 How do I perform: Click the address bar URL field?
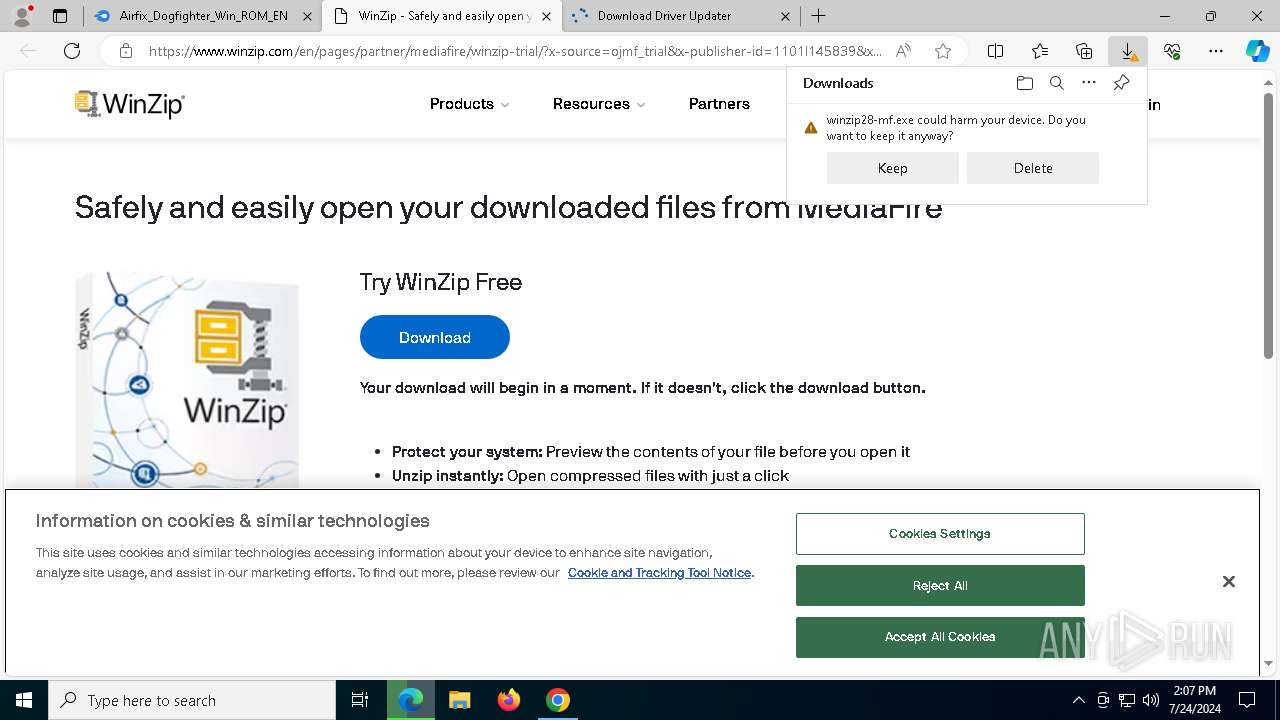coord(515,51)
